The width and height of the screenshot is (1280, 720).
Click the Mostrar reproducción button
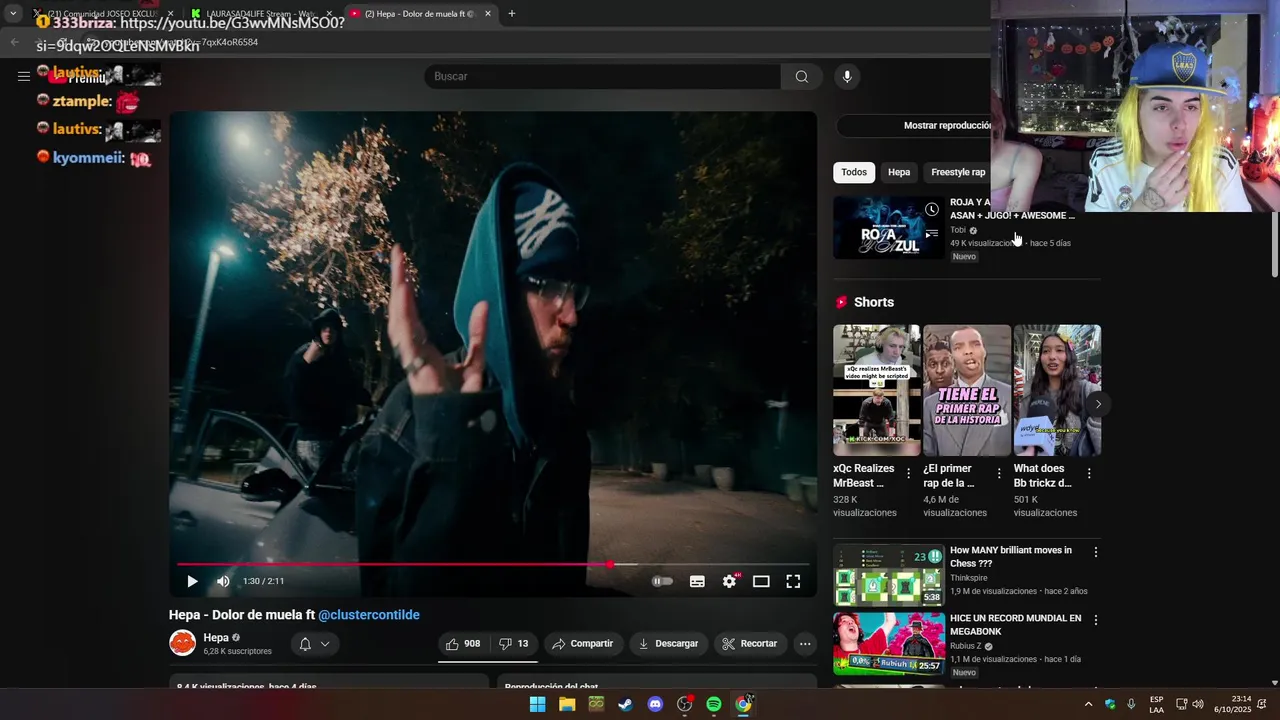tap(947, 125)
